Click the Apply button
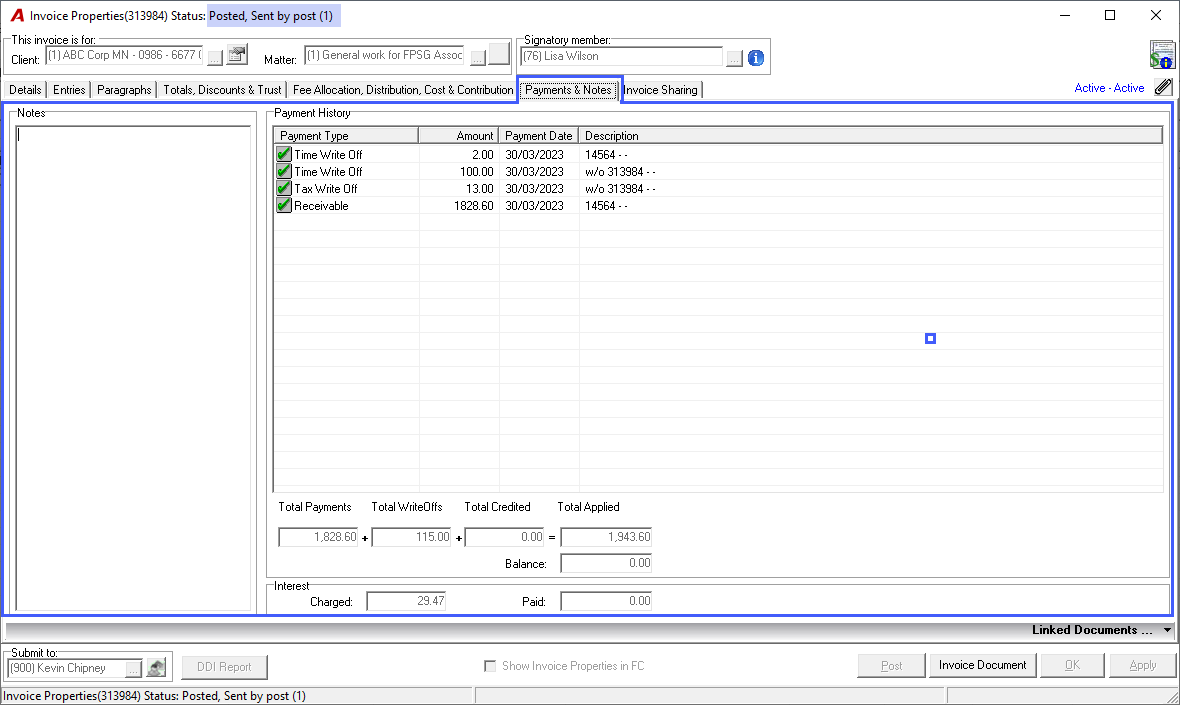 pyautogui.click(x=1142, y=665)
